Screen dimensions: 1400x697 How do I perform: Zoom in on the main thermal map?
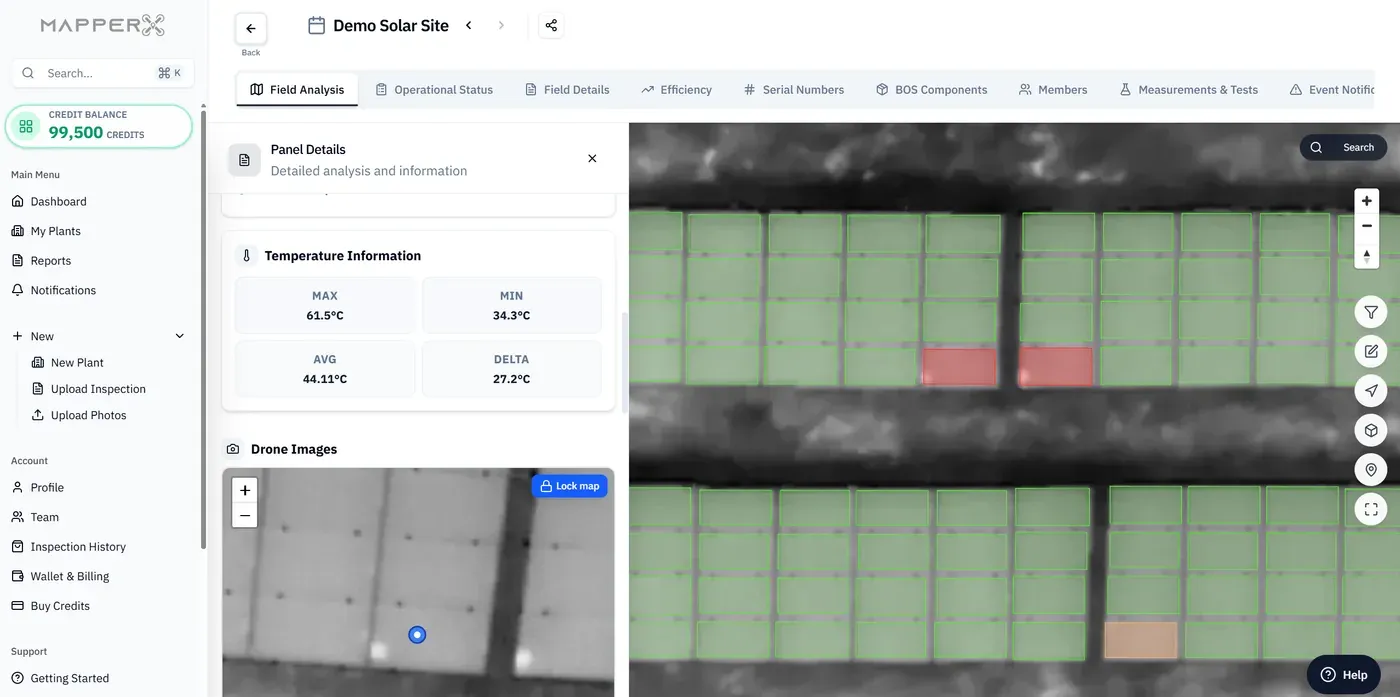click(x=1367, y=201)
